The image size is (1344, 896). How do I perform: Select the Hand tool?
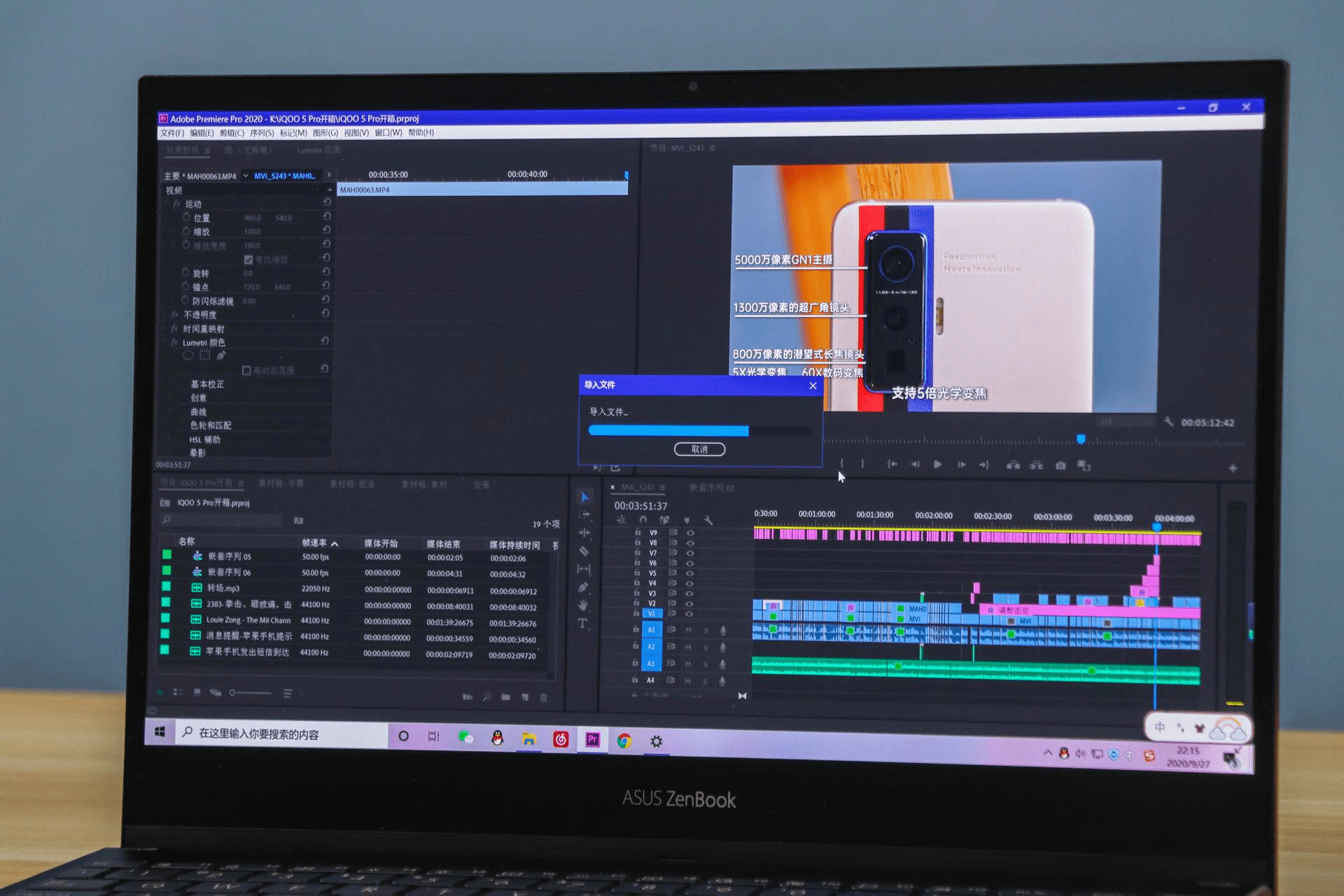[583, 605]
